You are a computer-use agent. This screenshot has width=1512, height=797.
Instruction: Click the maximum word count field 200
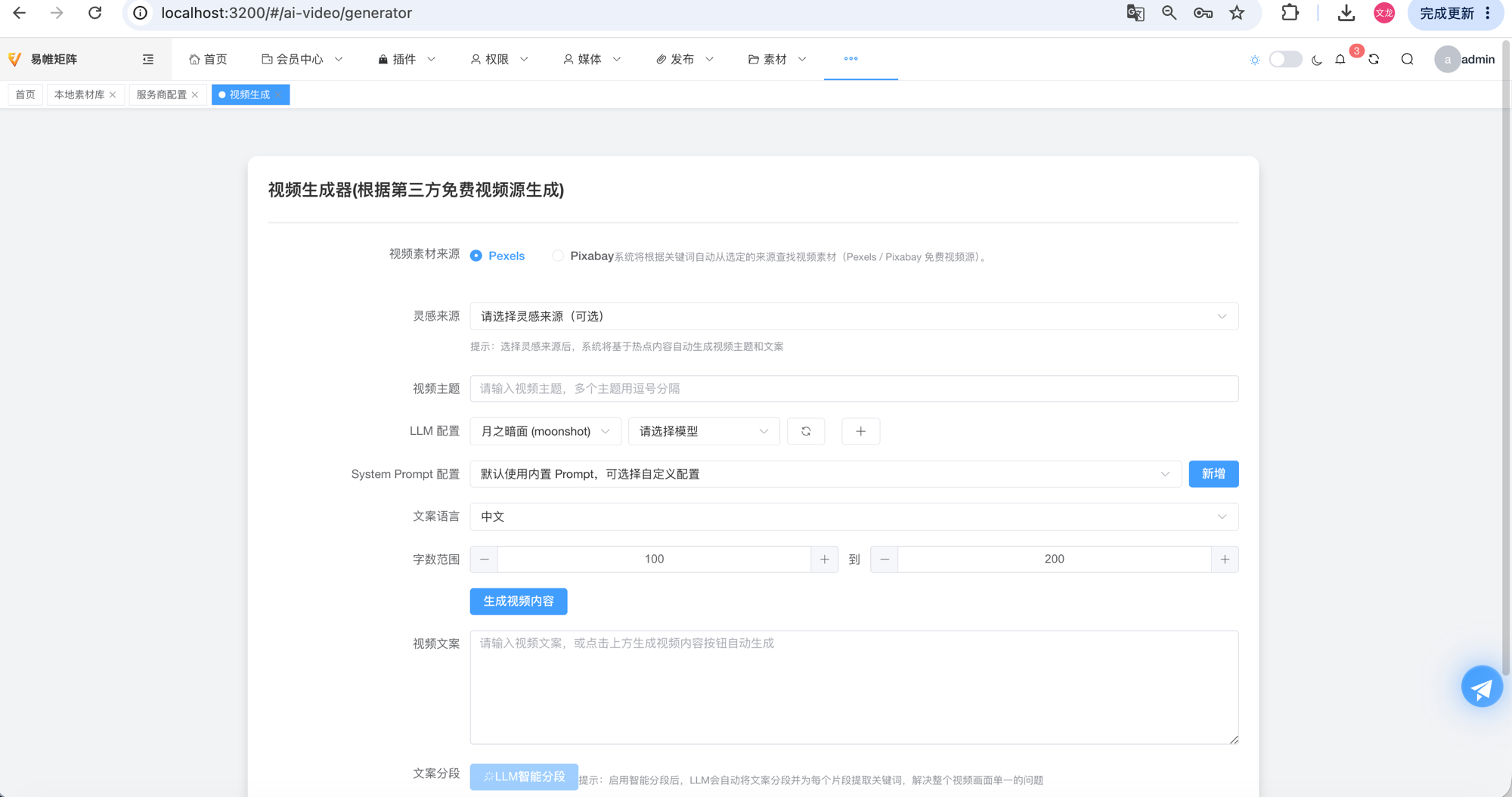(x=1055, y=560)
